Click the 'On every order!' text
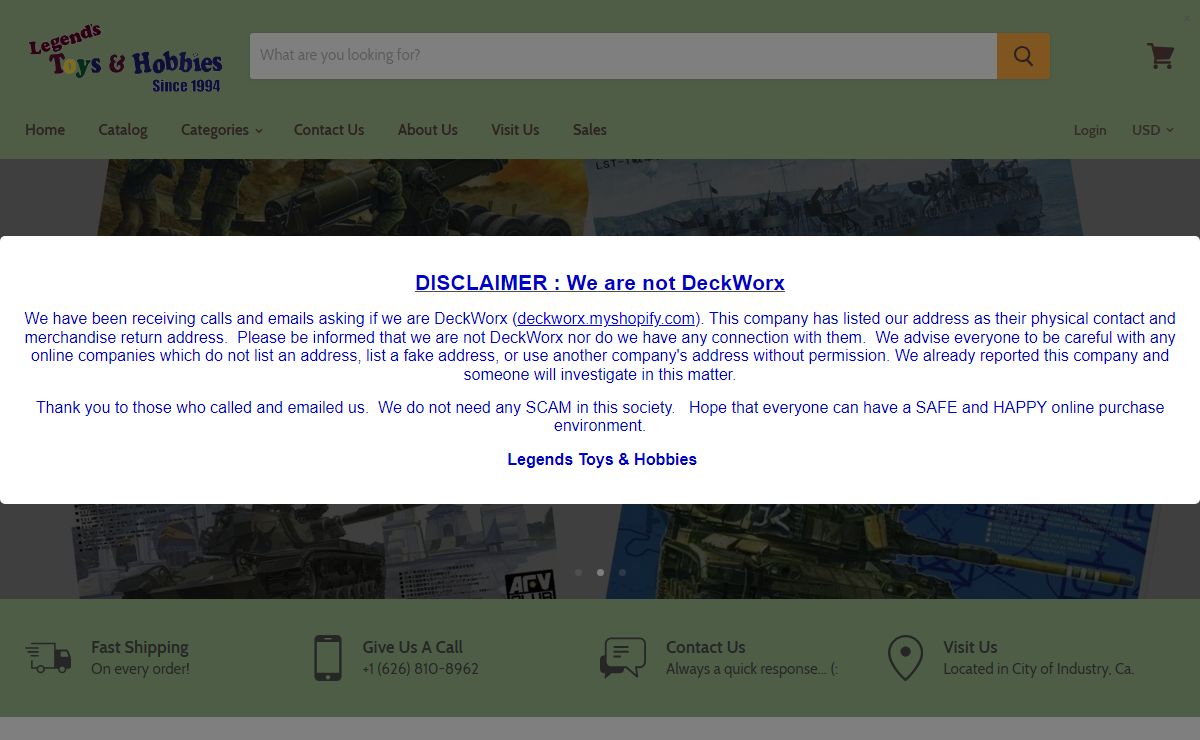The image size is (1200, 740). (x=140, y=669)
